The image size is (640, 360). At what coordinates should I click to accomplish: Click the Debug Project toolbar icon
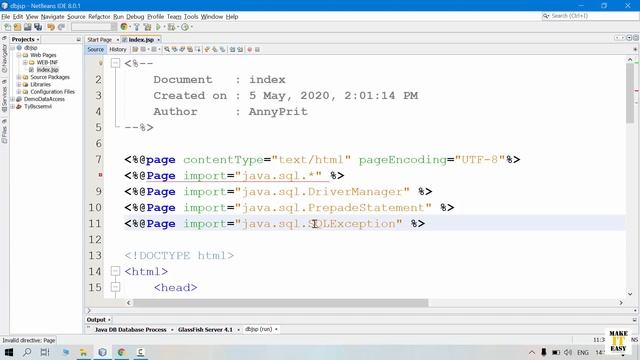(x=171, y=27)
